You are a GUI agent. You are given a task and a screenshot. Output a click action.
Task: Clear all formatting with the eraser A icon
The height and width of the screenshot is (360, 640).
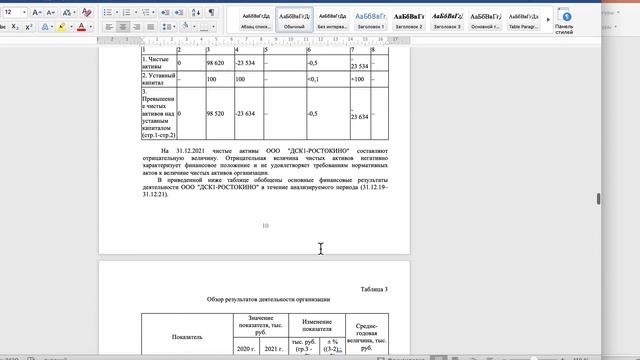pyautogui.click(x=86, y=13)
